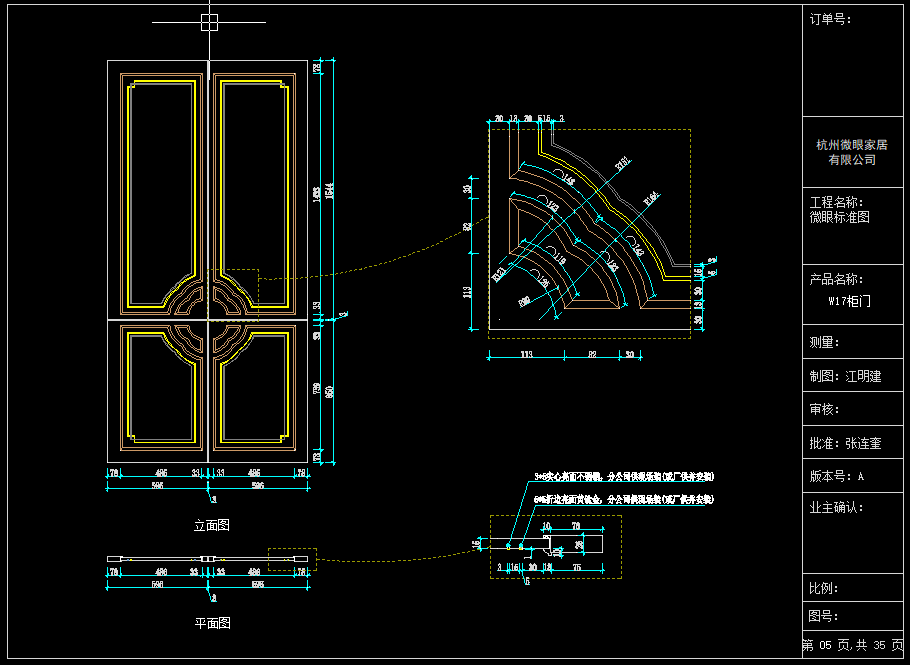Image resolution: width=910 pixels, height=665 pixels.
Task: Click the 测量 field in the title block
Action: 823,343
